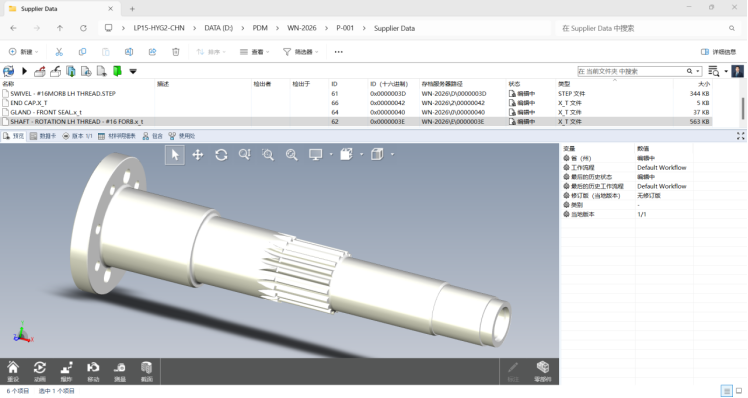The width and height of the screenshot is (748, 398).
Task: Click the zoom to fit magnifier icon
Action: [245, 155]
